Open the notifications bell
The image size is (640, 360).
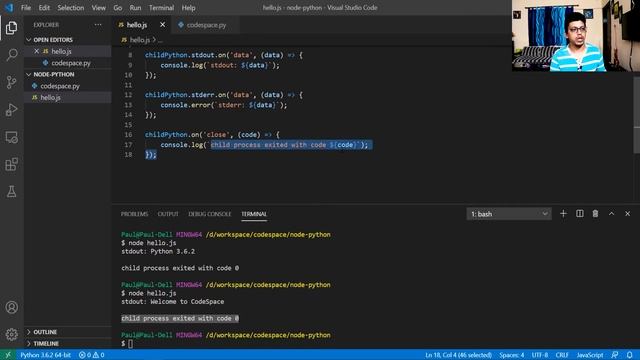click(x=630, y=355)
